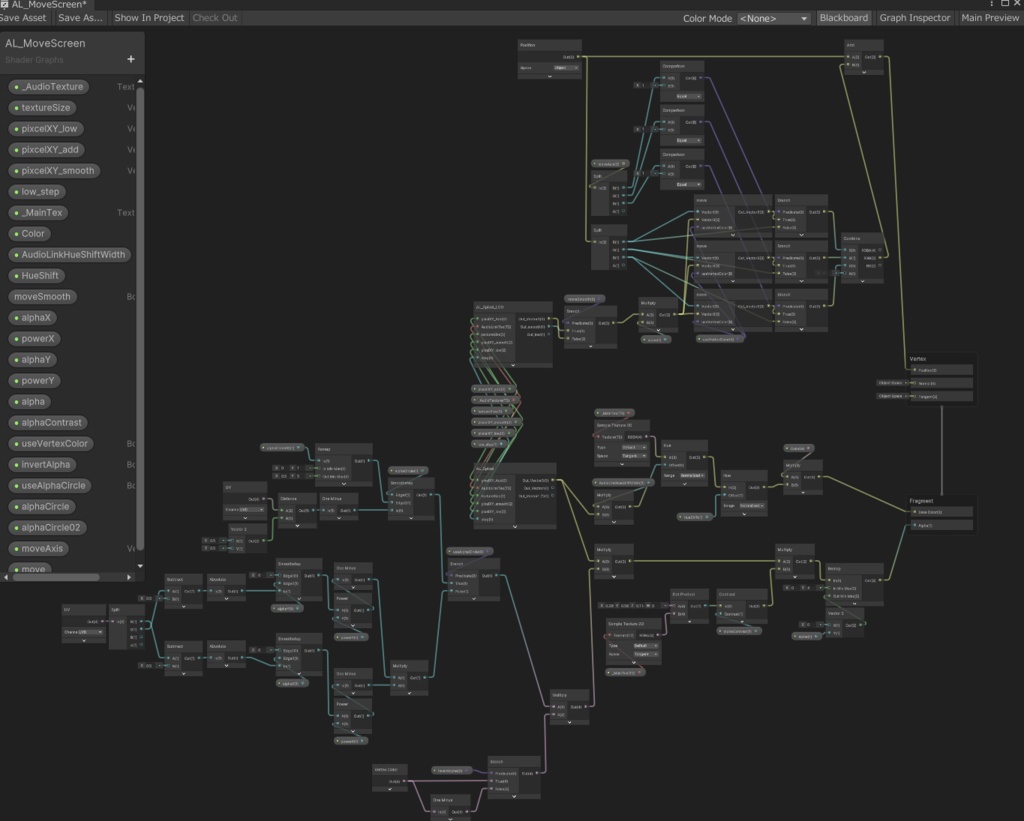Collapse the Contrast node with its chevron
This screenshot has height=821, width=1024.
click(742, 622)
